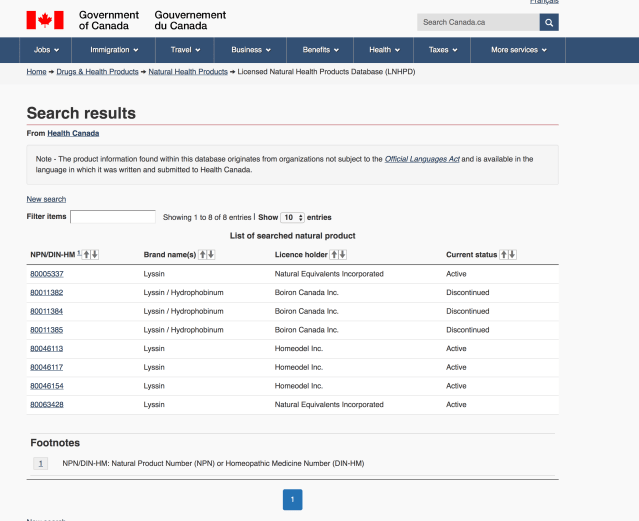The width and height of the screenshot is (639, 521).
Task: Sort NPN/DIN-HM column descending arrow
Action: (96, 255)
